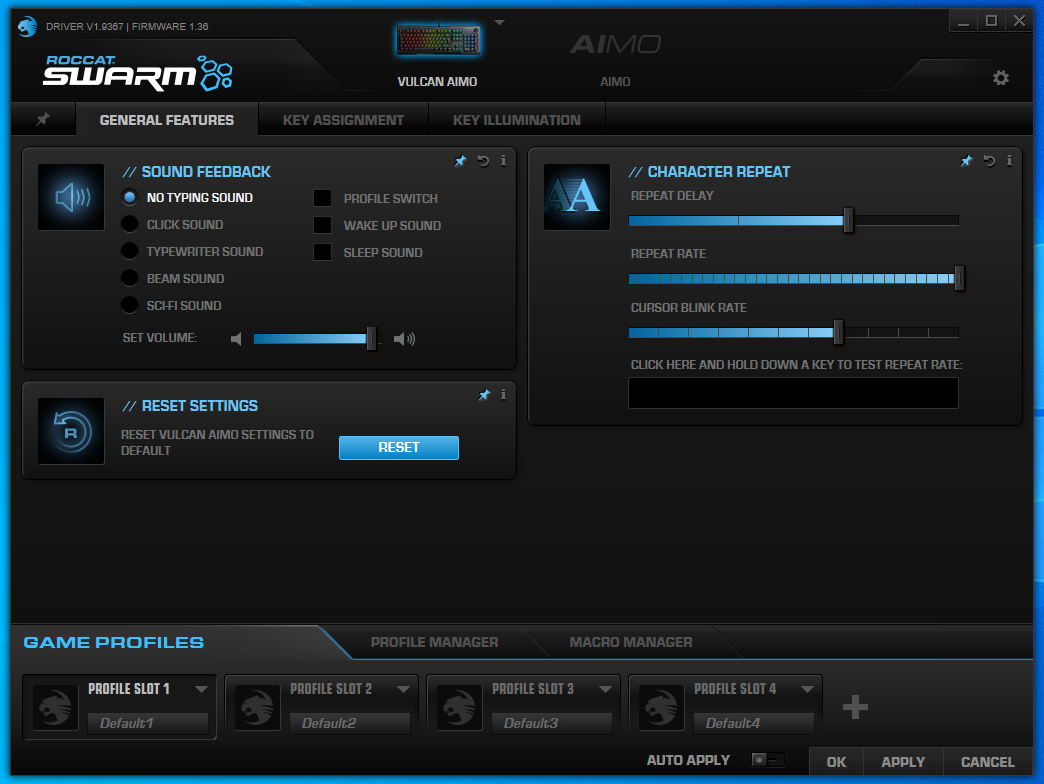Minimize the Swarm window
The width and height of the screenshot is (1044, 784).
click(x=963, y=21)
